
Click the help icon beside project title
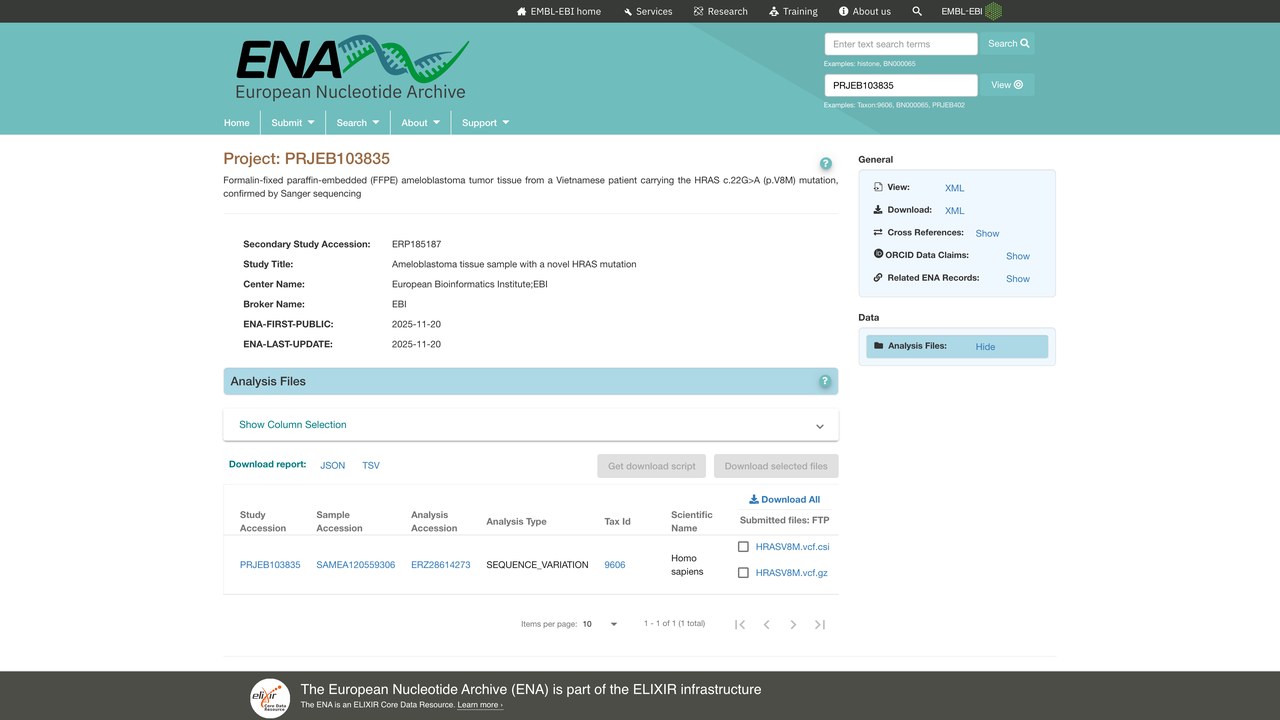(825, 164)
